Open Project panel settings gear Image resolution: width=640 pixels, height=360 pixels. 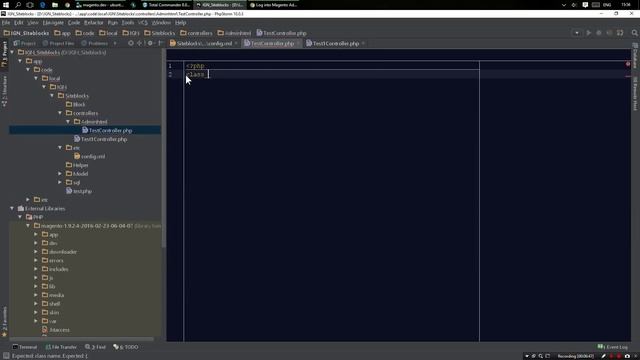click(x=150, y=43)
